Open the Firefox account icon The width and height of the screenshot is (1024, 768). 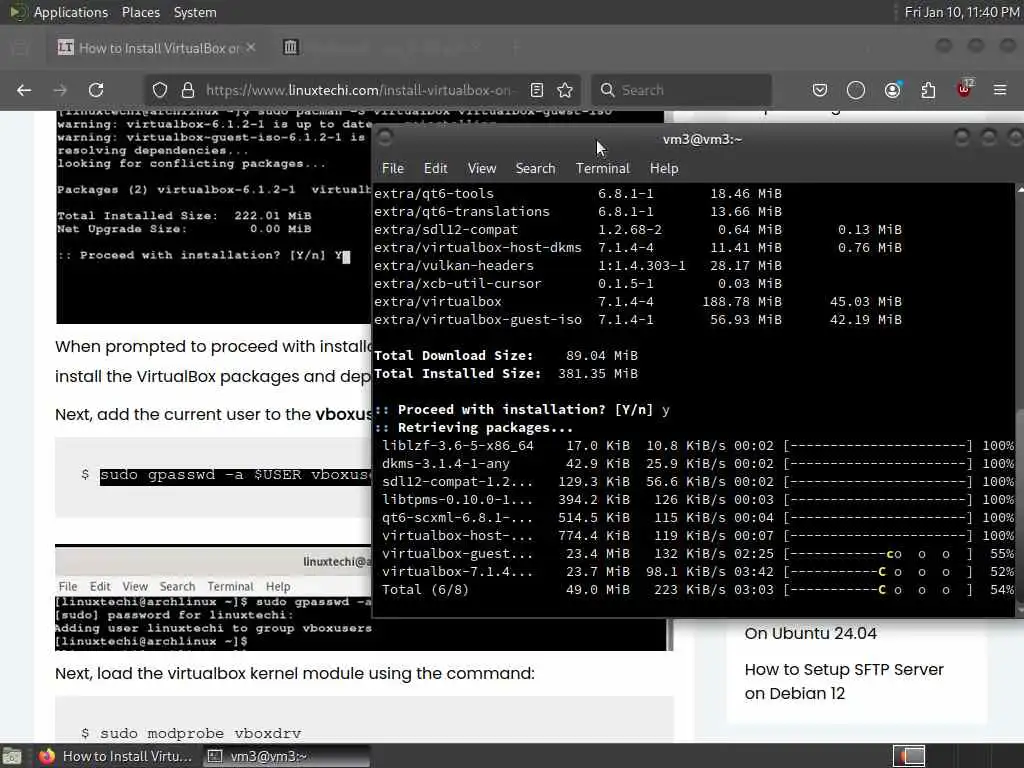892,90
